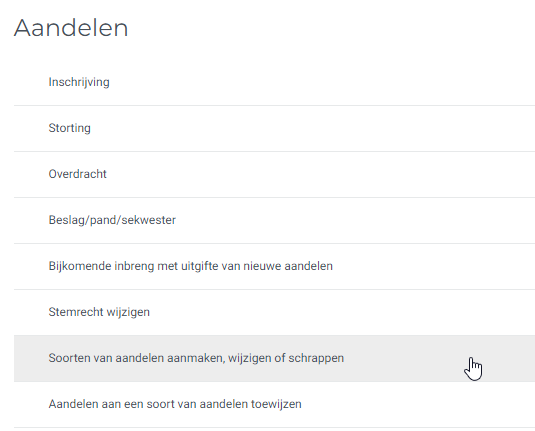The width and height of the screenshot is (535, 431).
Task: Assign shares to a share class entry
Action: coord(274,404)
